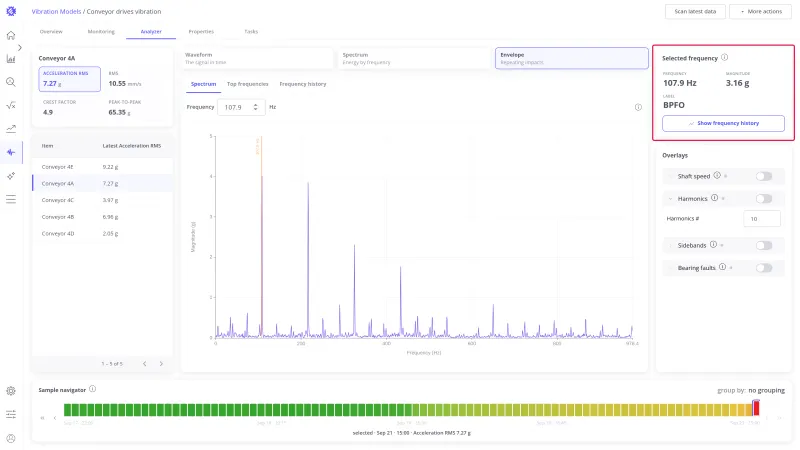800x450 pixels.
Task: Open the Home icon in the sidebar
Action: point(11,35)
